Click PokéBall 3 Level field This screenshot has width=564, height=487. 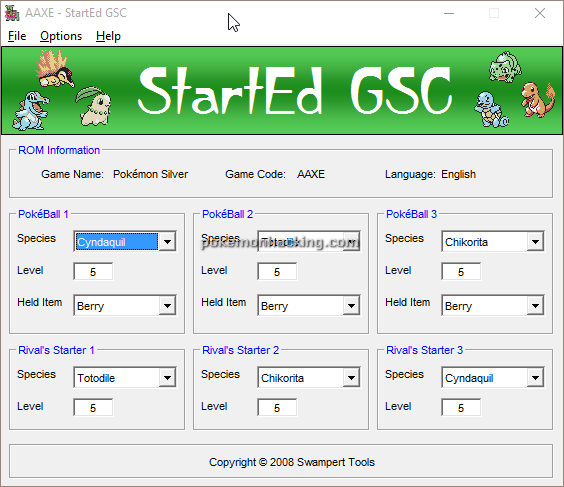tap(461, 272)
